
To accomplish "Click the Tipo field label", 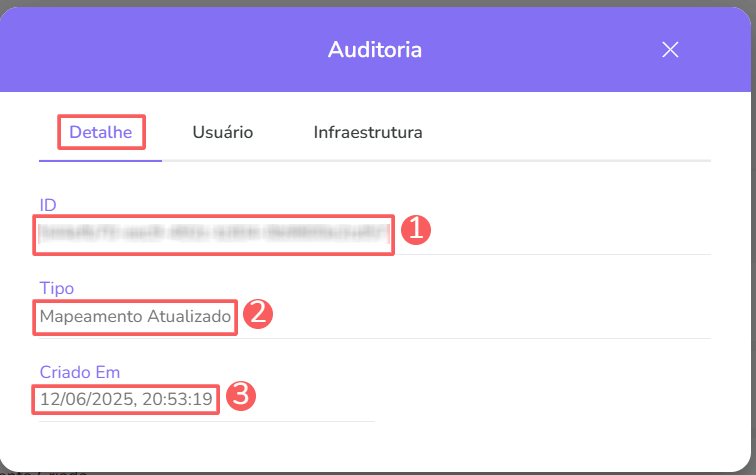I will coord(56,288).
